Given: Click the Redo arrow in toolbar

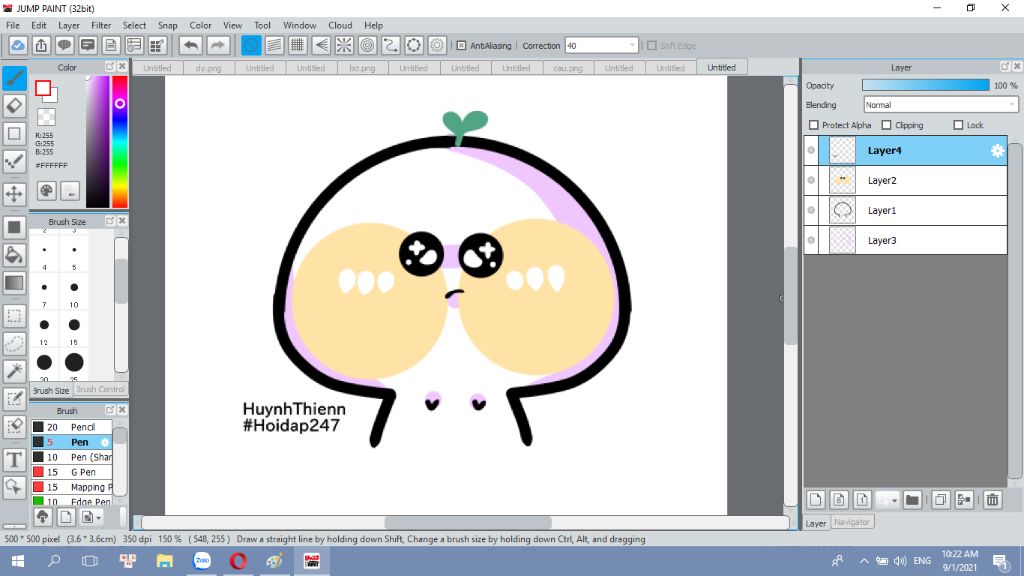Looking at the screenshot, I should tap(217, 45).
